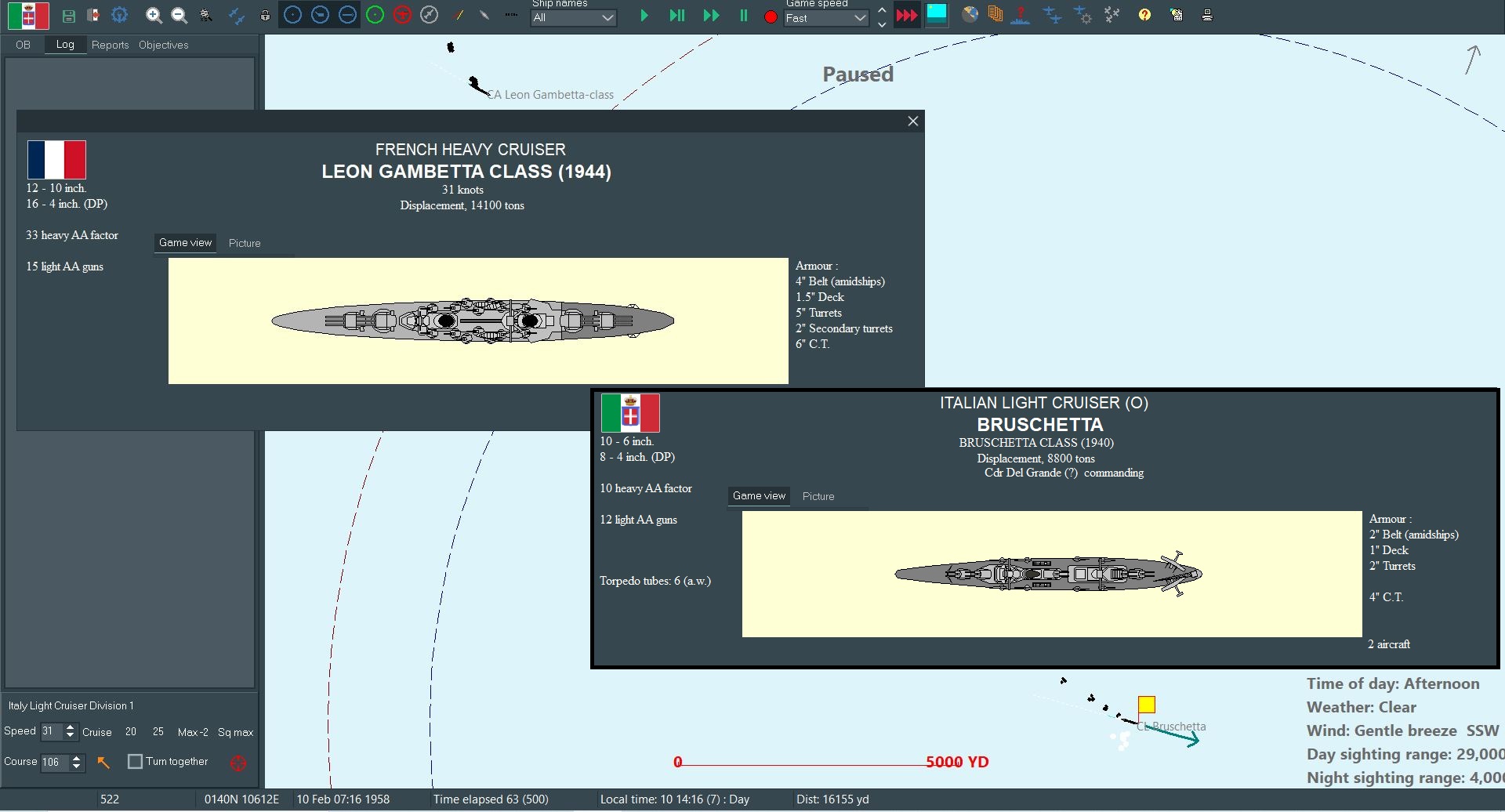
Task: Open the blue gear settings icon
Action: [119, 15]
